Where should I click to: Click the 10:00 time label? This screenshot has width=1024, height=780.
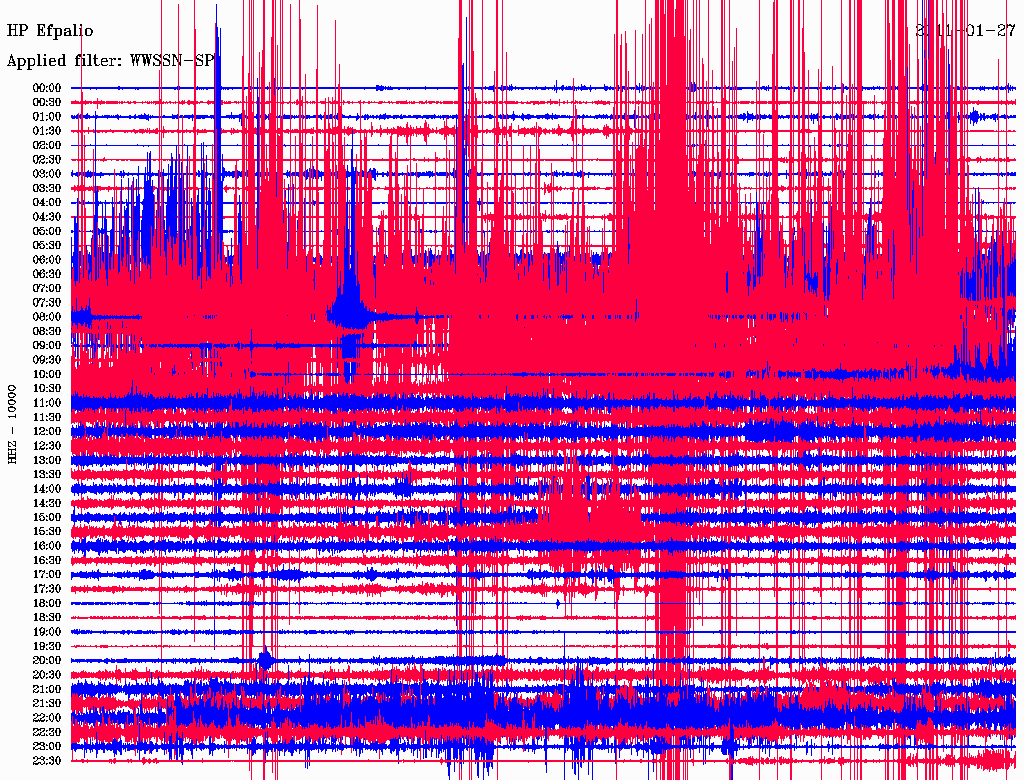[47, 374]
